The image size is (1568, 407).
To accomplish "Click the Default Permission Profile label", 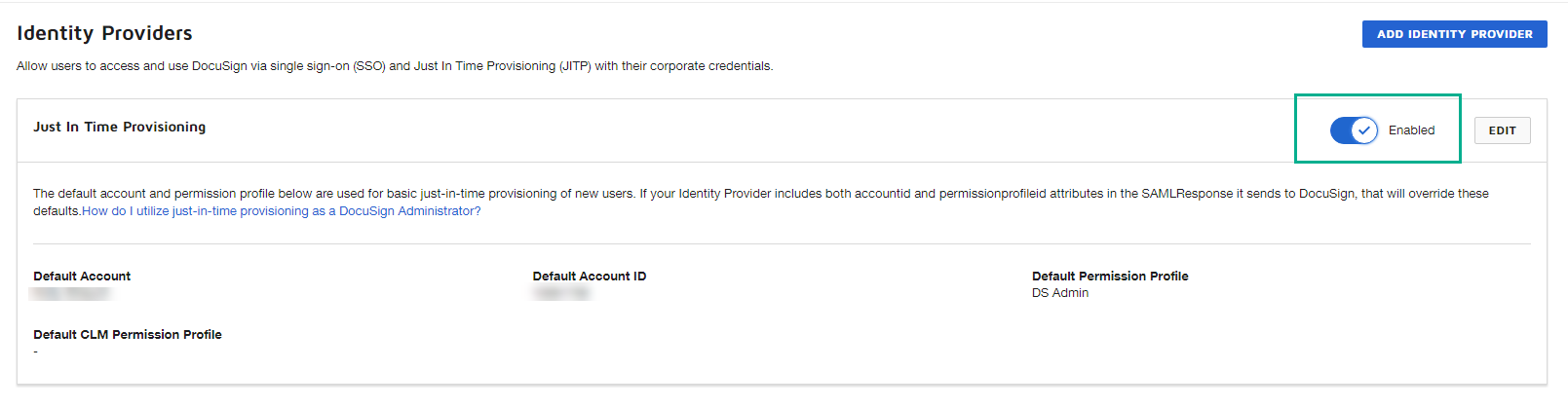I will tap(1110, 277).
